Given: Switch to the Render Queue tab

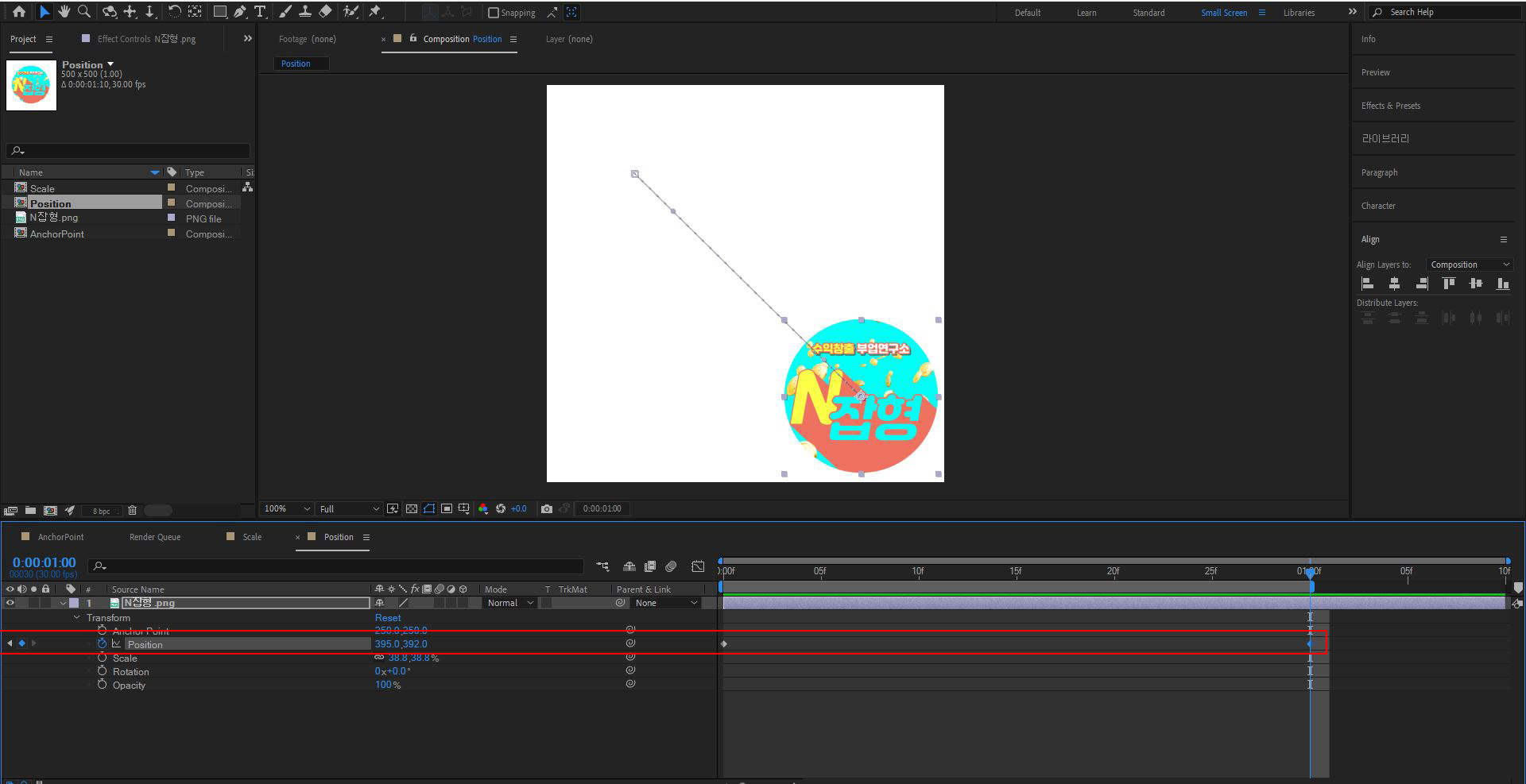Looking at the screenshot, I should [x=155, y=537].
